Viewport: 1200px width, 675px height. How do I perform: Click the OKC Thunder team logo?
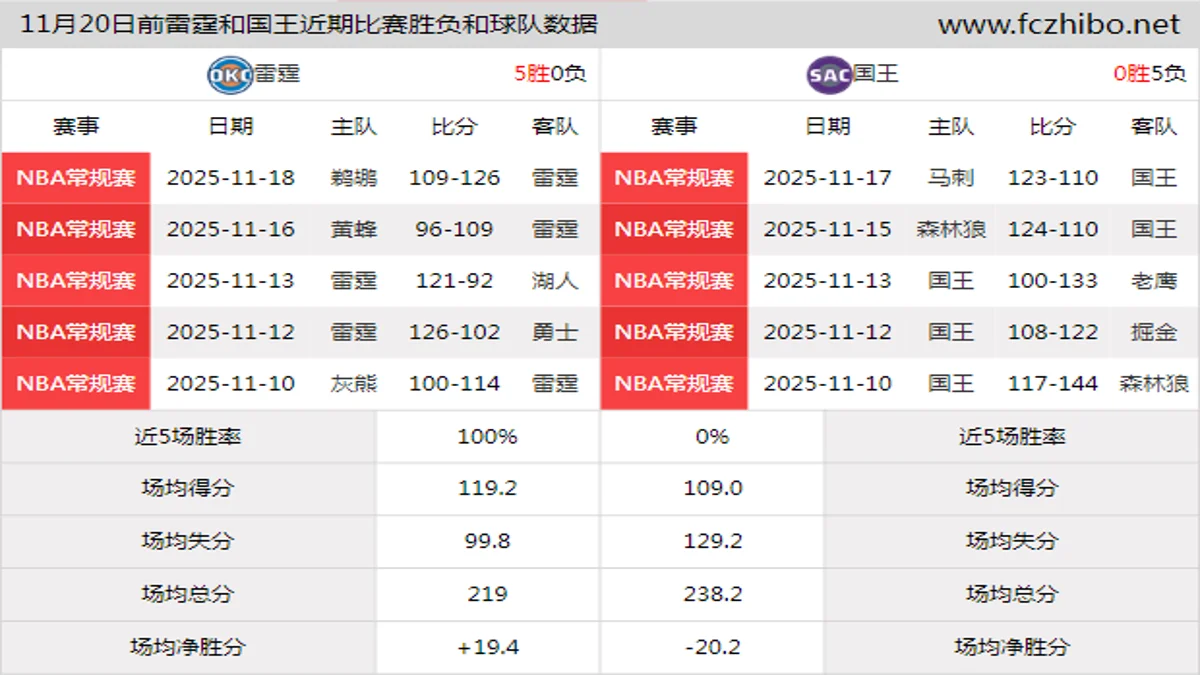click(229, 72)
